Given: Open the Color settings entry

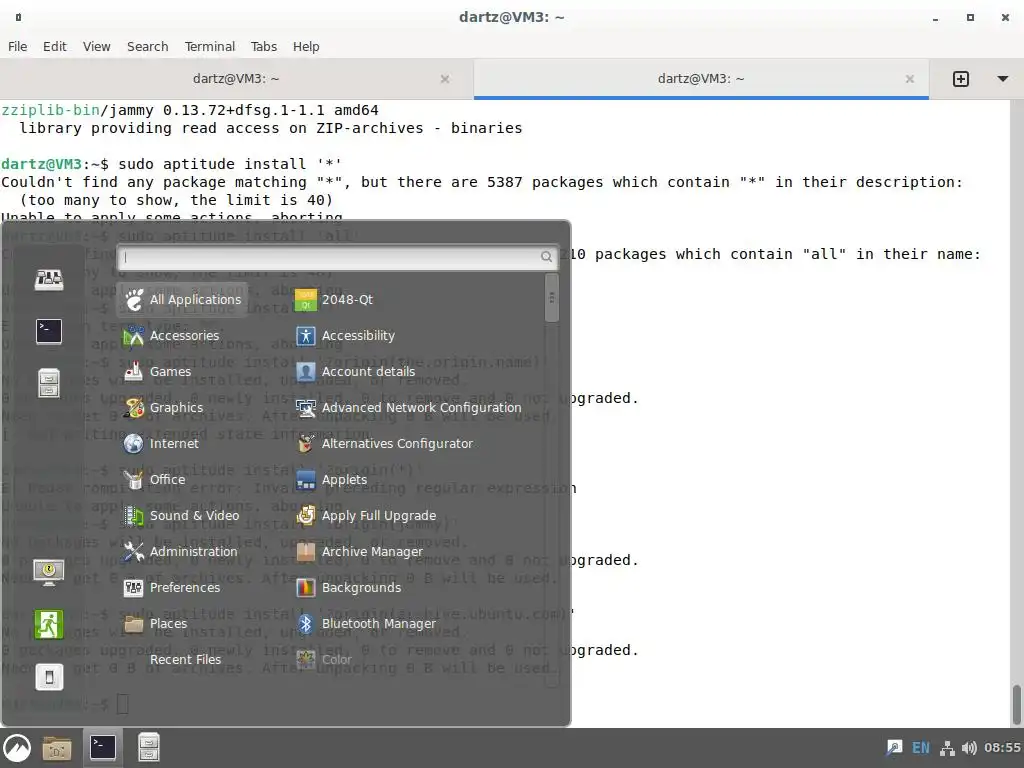Looking at the screenshot, I should point(324,659).
